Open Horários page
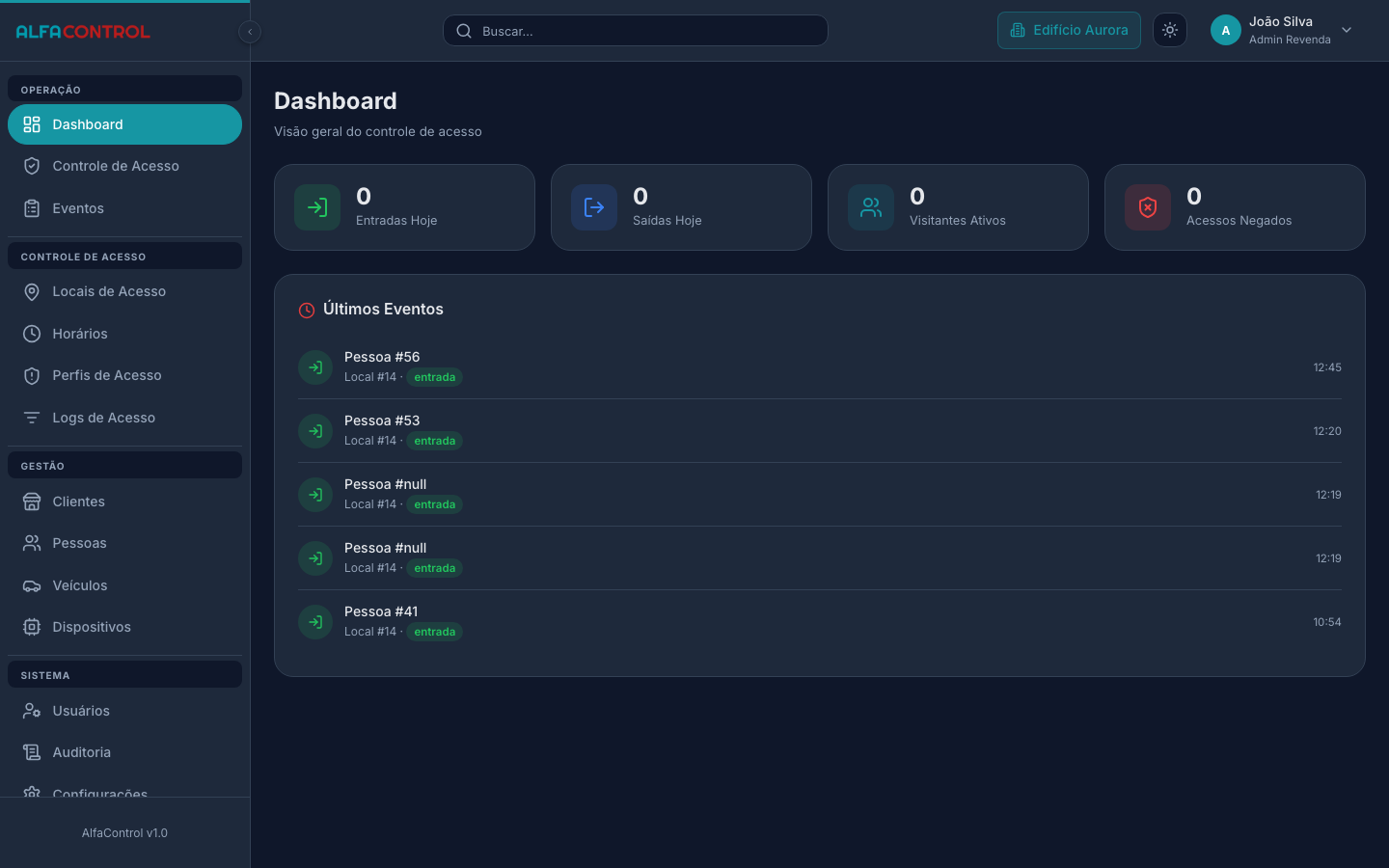This screenshot has width=1389, height=868. [124, 334]
